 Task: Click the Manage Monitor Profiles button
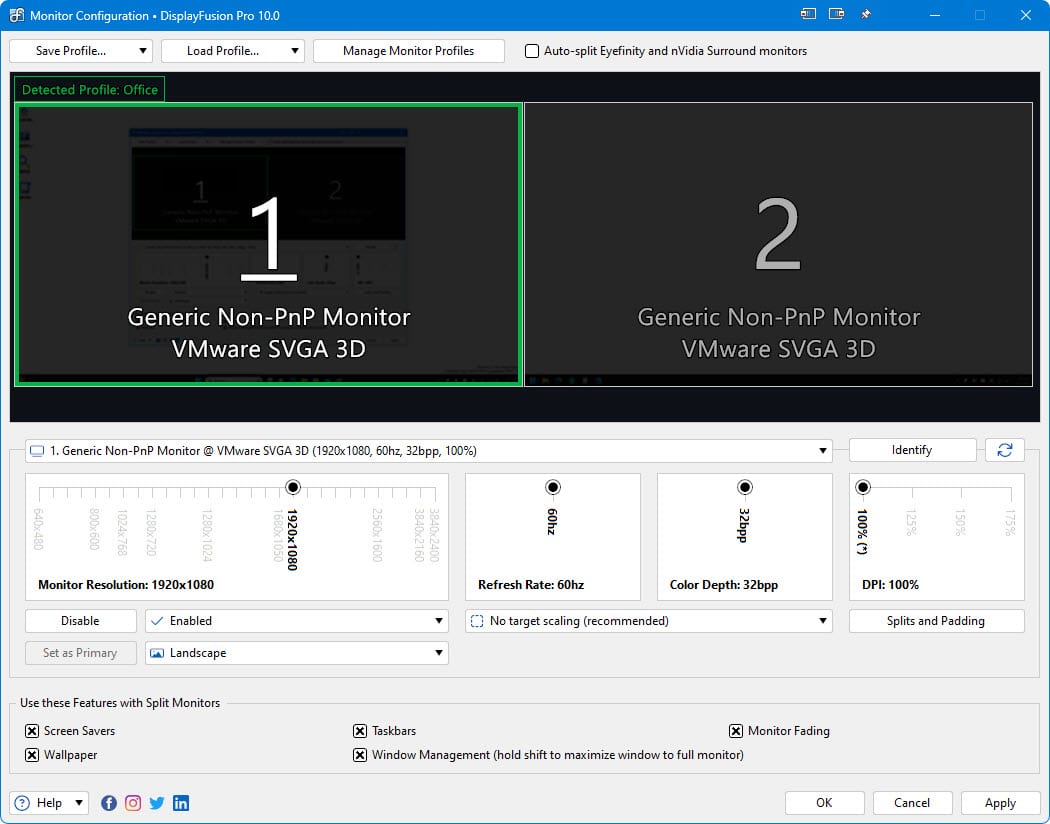[x=408, y=51]
